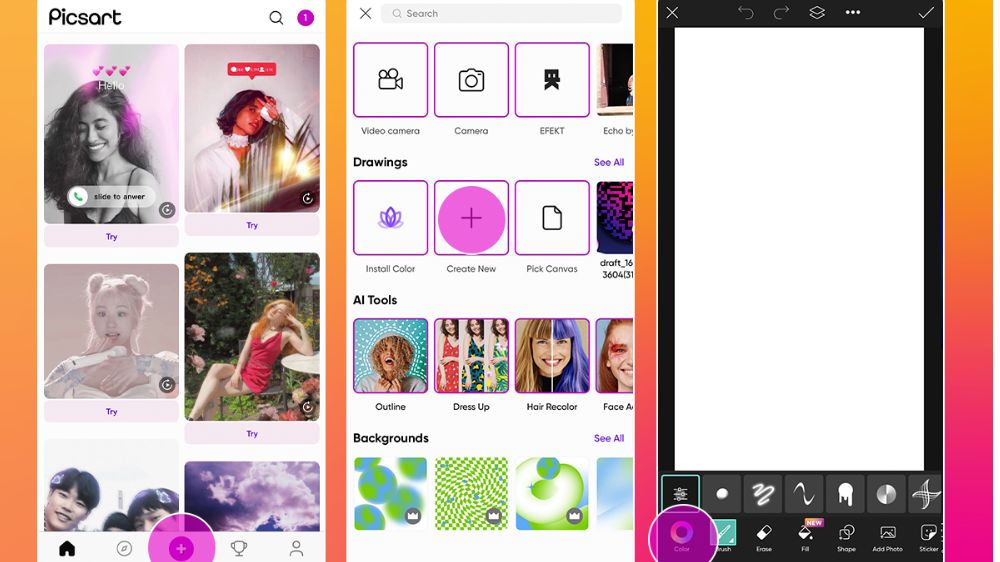This screenshot has height=562, width=1000.
Task: Close the drawing editor with X
Action: coord(672,13)
